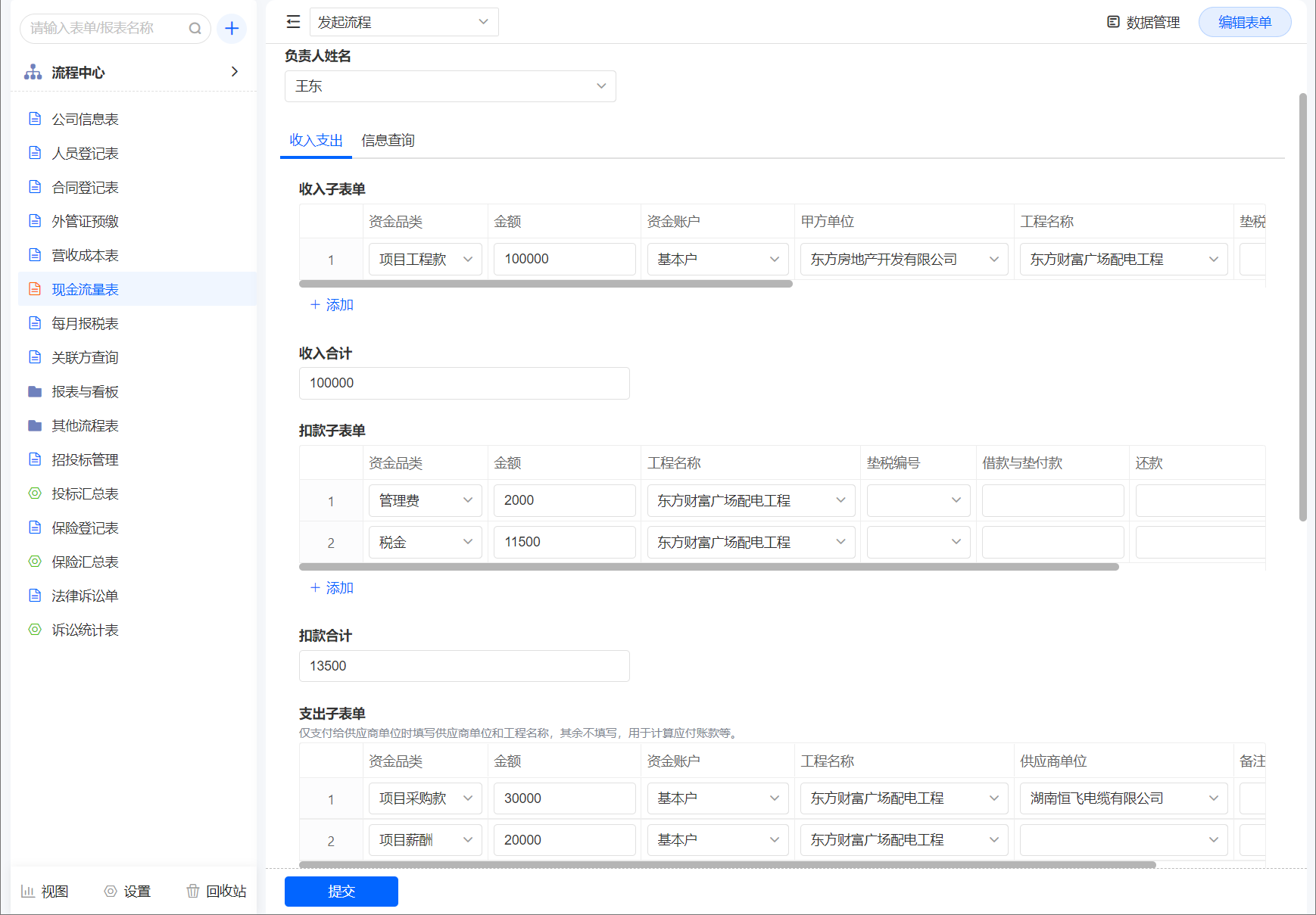Open the 甲方单位 dropdown in income row
The image size is (1316, 915).
903,260
